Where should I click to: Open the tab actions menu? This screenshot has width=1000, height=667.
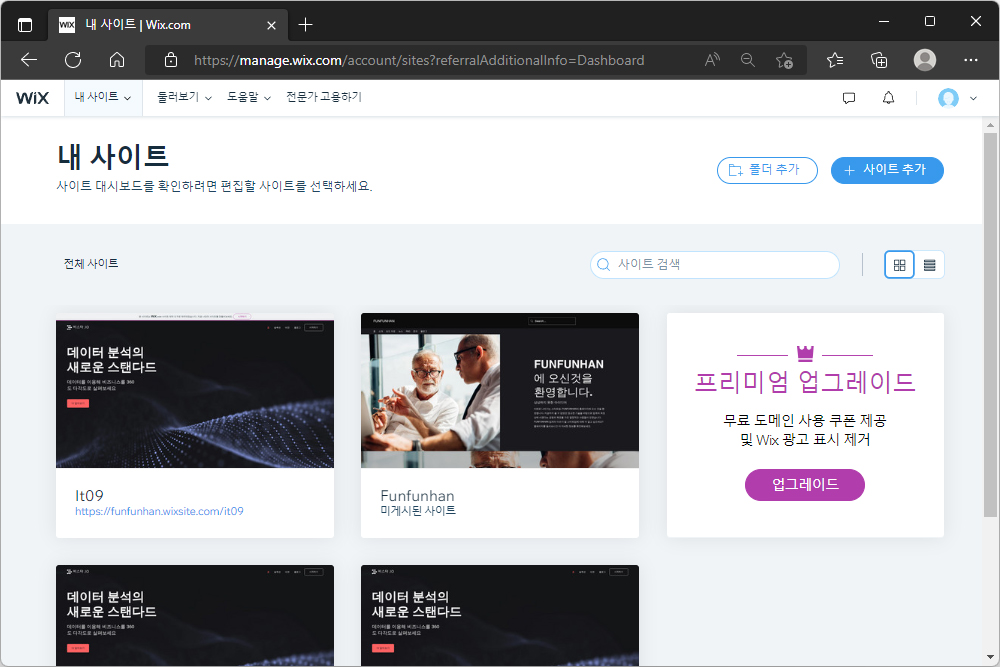tap(25, 25)
